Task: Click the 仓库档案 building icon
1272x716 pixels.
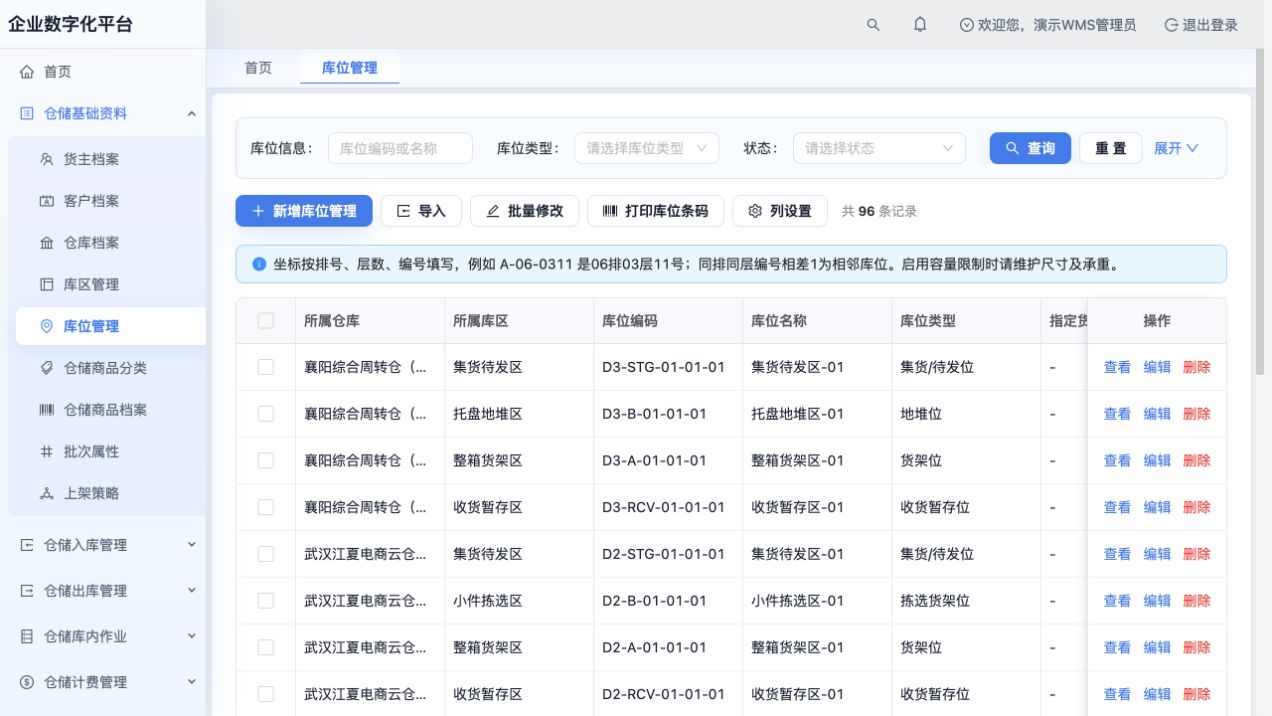Action: (46, 243)
